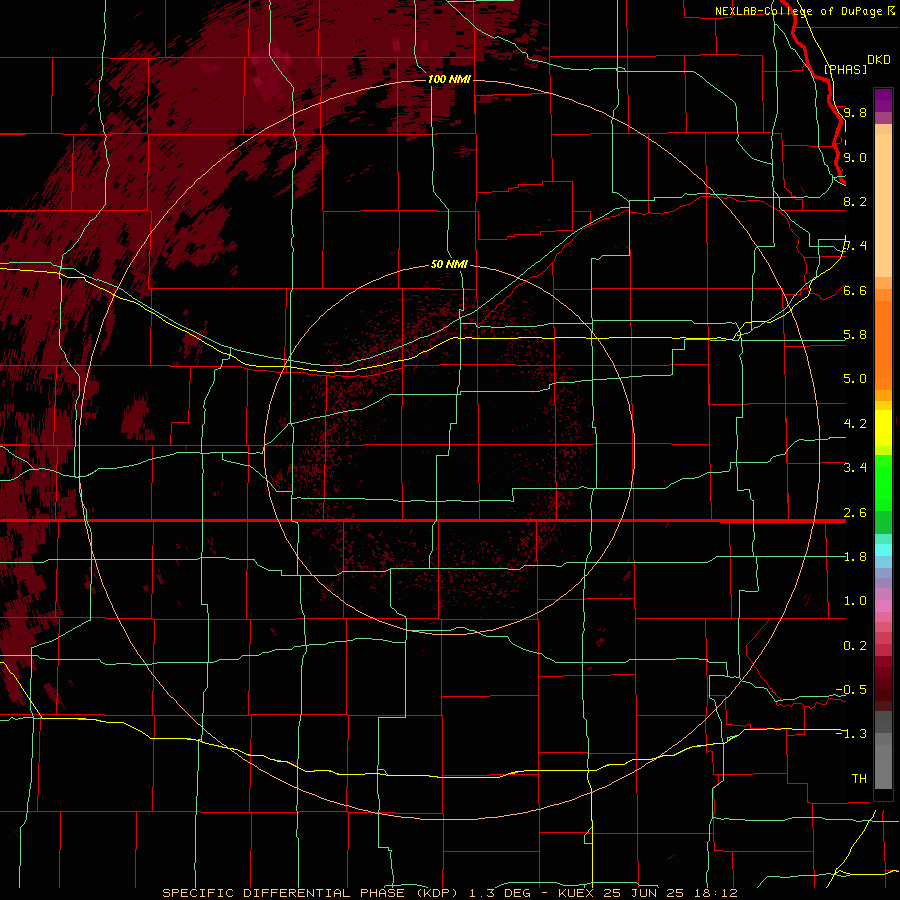Screen dimensions: 900x900
Task: Pick the purple top segment of color scale
Action: (x=883, y=100)
